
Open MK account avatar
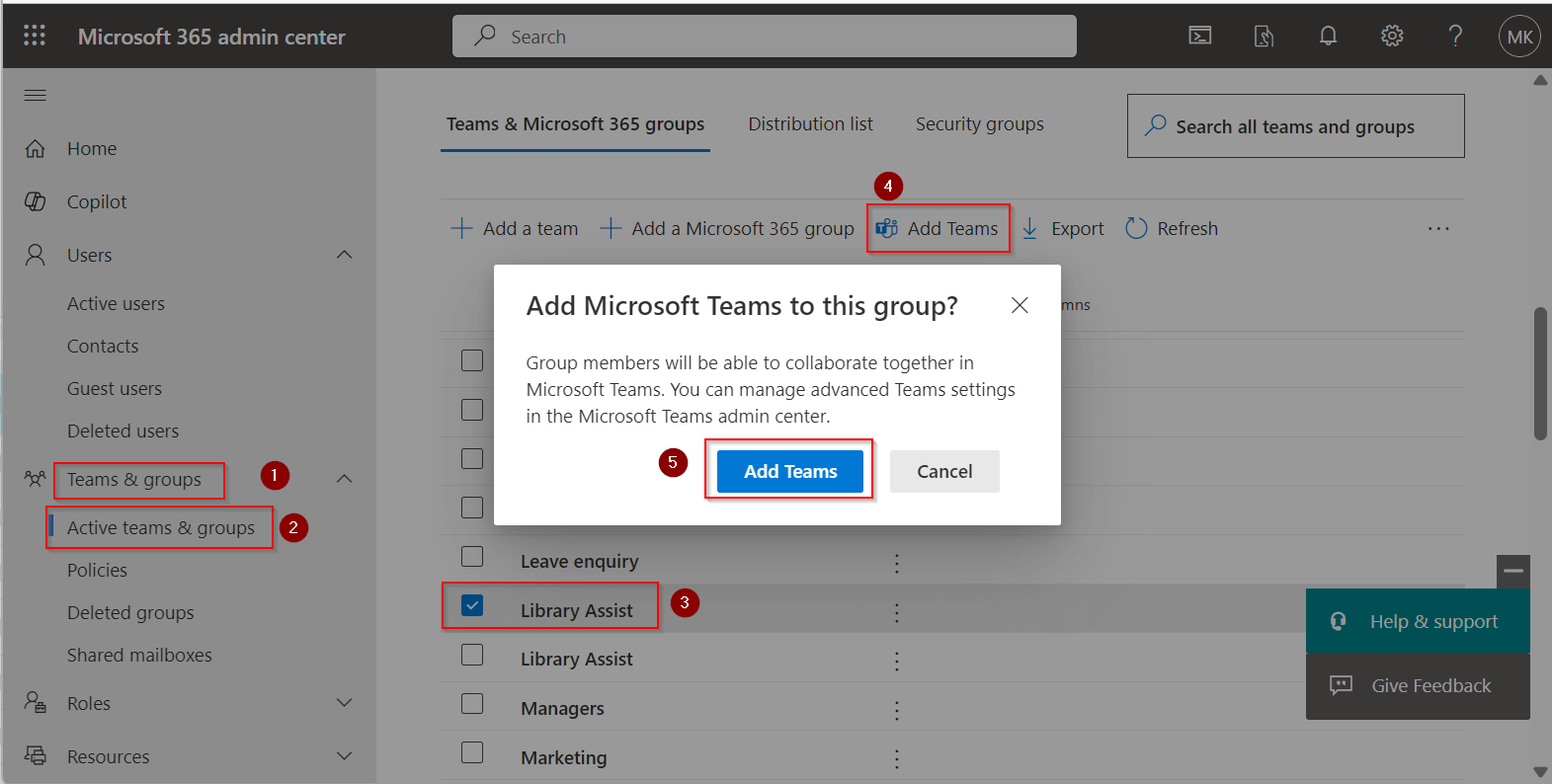pos(1519,37)
